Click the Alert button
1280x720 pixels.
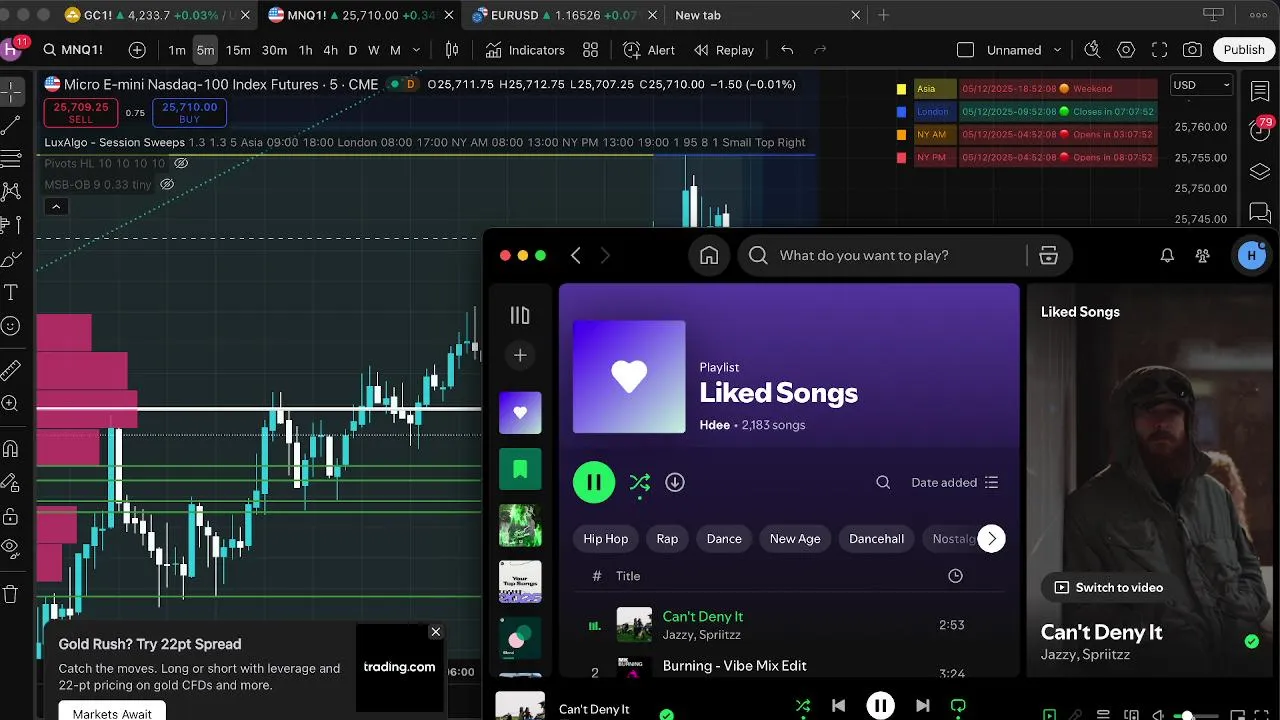[x=649, y=50]
